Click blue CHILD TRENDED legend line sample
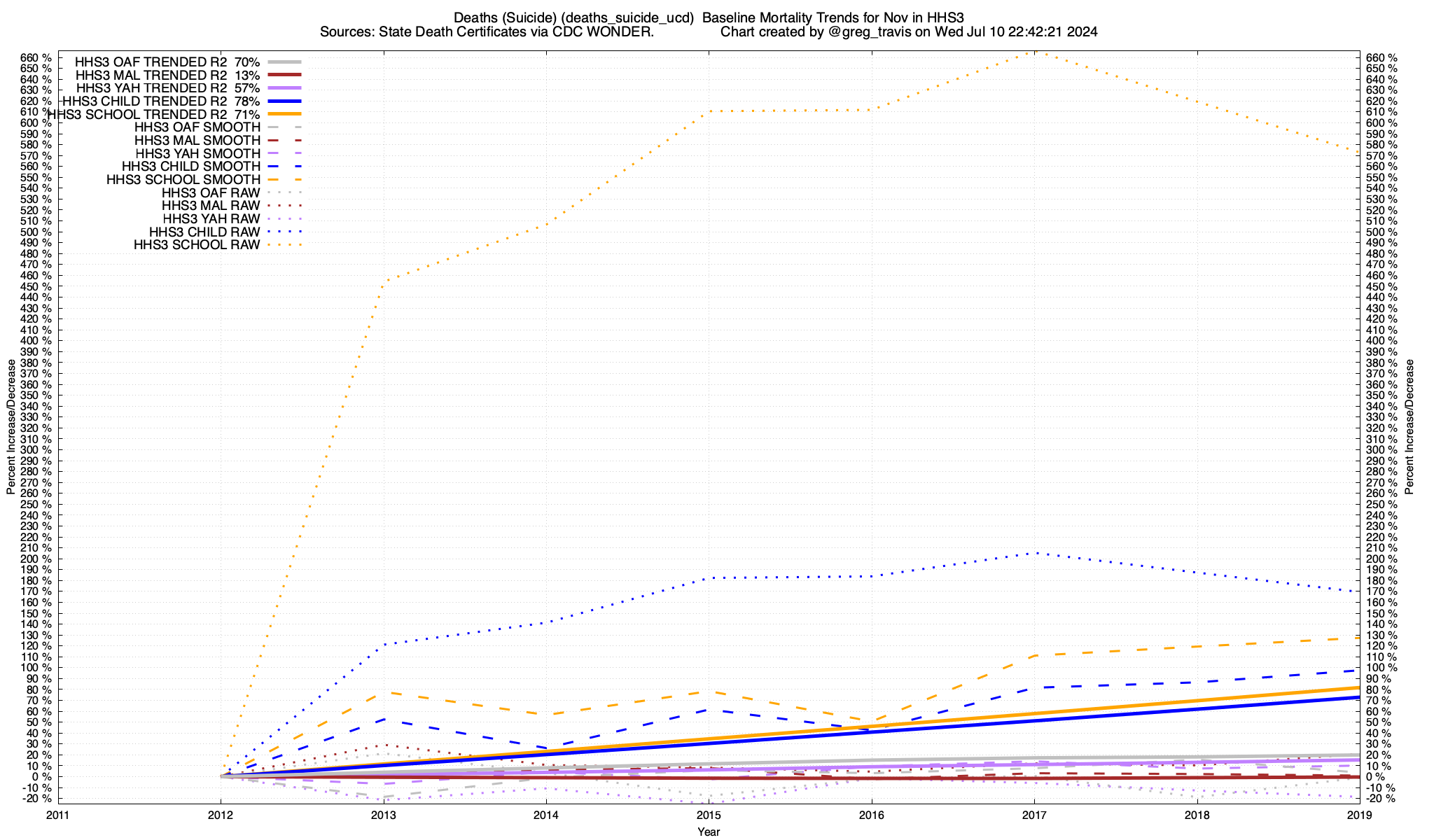Image resolution: width=1434 pixels, height=840 pixels. click(284, 101)
